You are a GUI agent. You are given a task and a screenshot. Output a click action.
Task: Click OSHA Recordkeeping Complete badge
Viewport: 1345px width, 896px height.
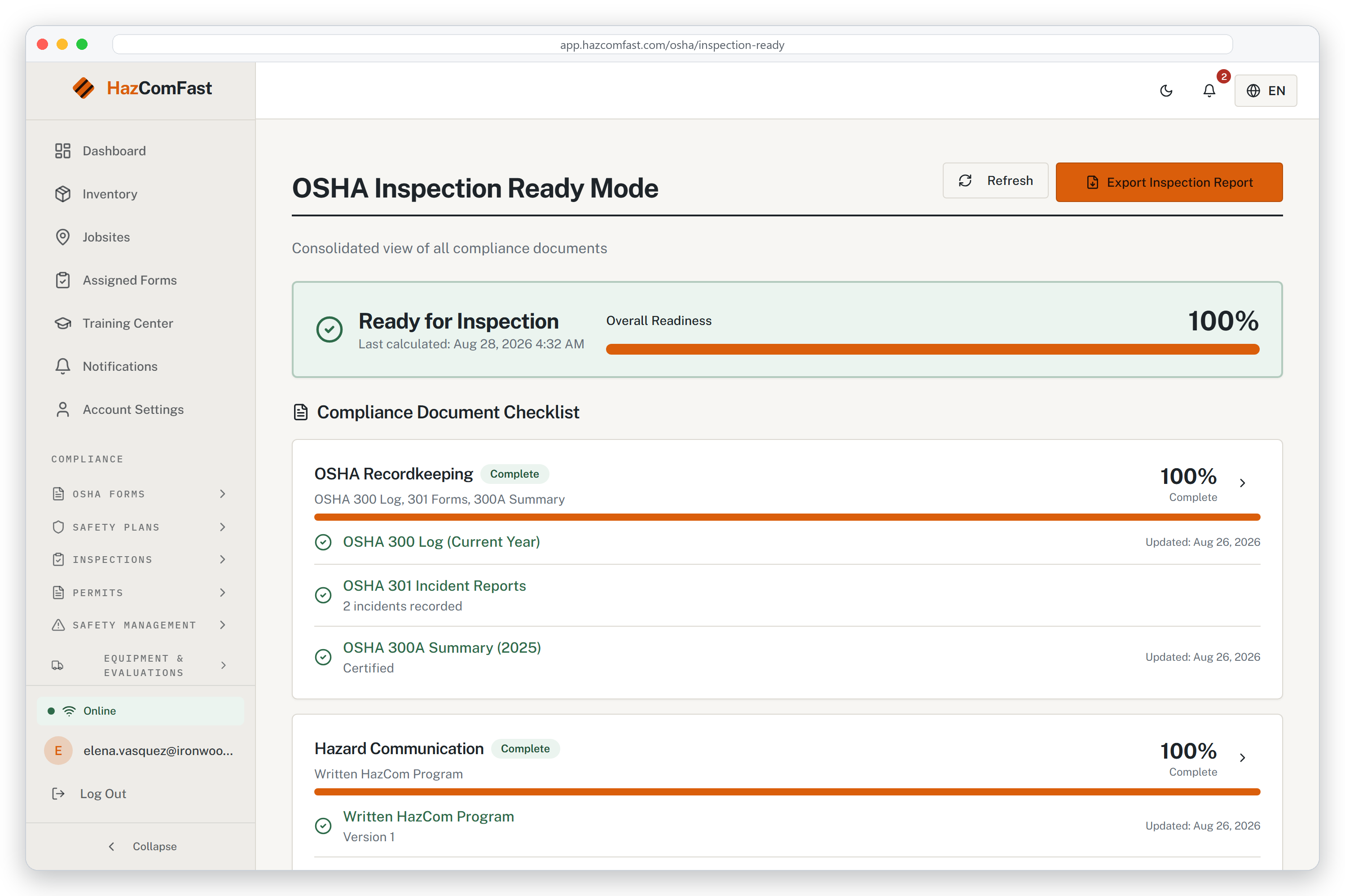click(x=514, y=474)
